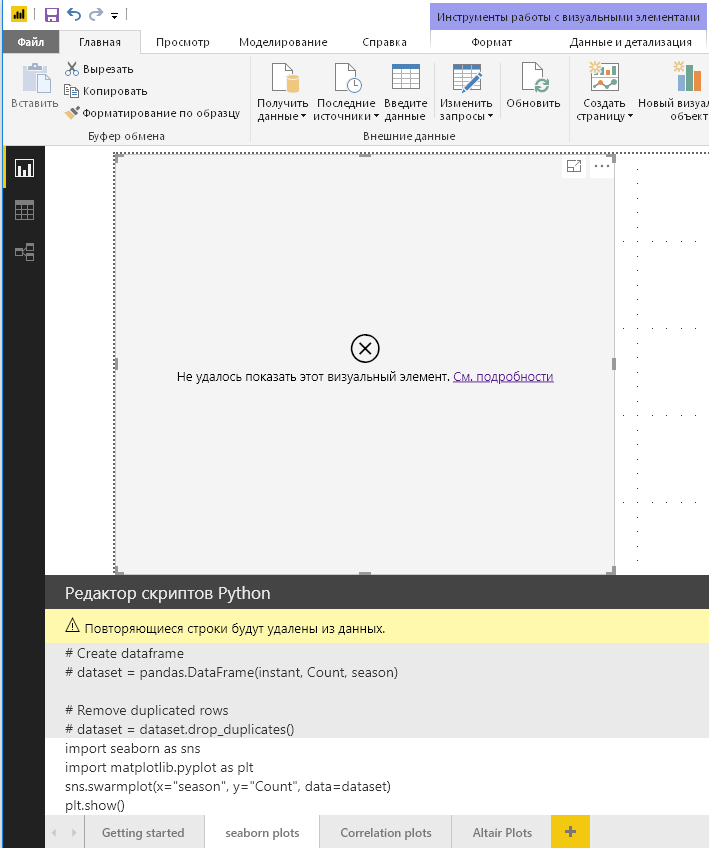Click Новый визуальный объект button
This screenshot has height=848, width=709.
(673, 92)
